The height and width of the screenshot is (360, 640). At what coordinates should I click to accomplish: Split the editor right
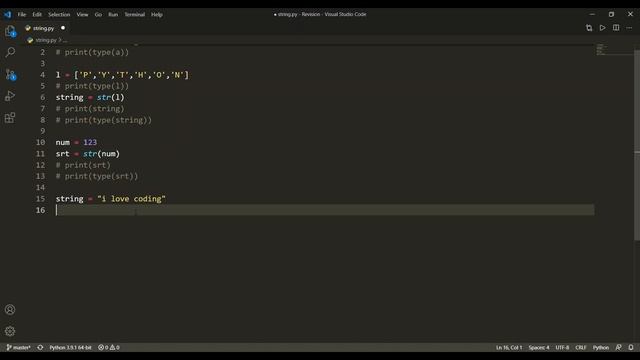click(x=616, y=28)
